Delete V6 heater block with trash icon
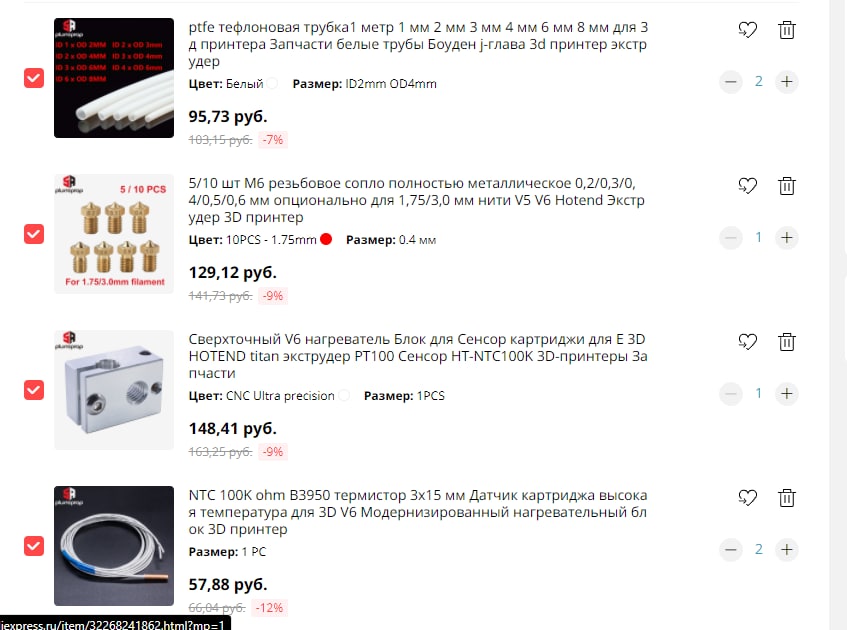The image size is (847, 630). (786, 341)
